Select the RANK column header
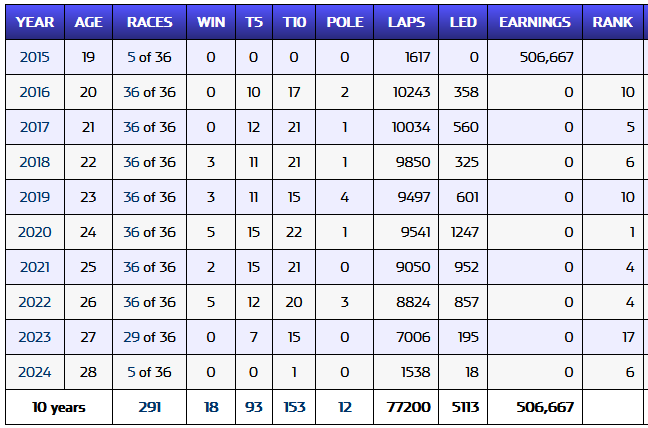The width and height of the screenshot is (648, 428). (x=611, y=21)
